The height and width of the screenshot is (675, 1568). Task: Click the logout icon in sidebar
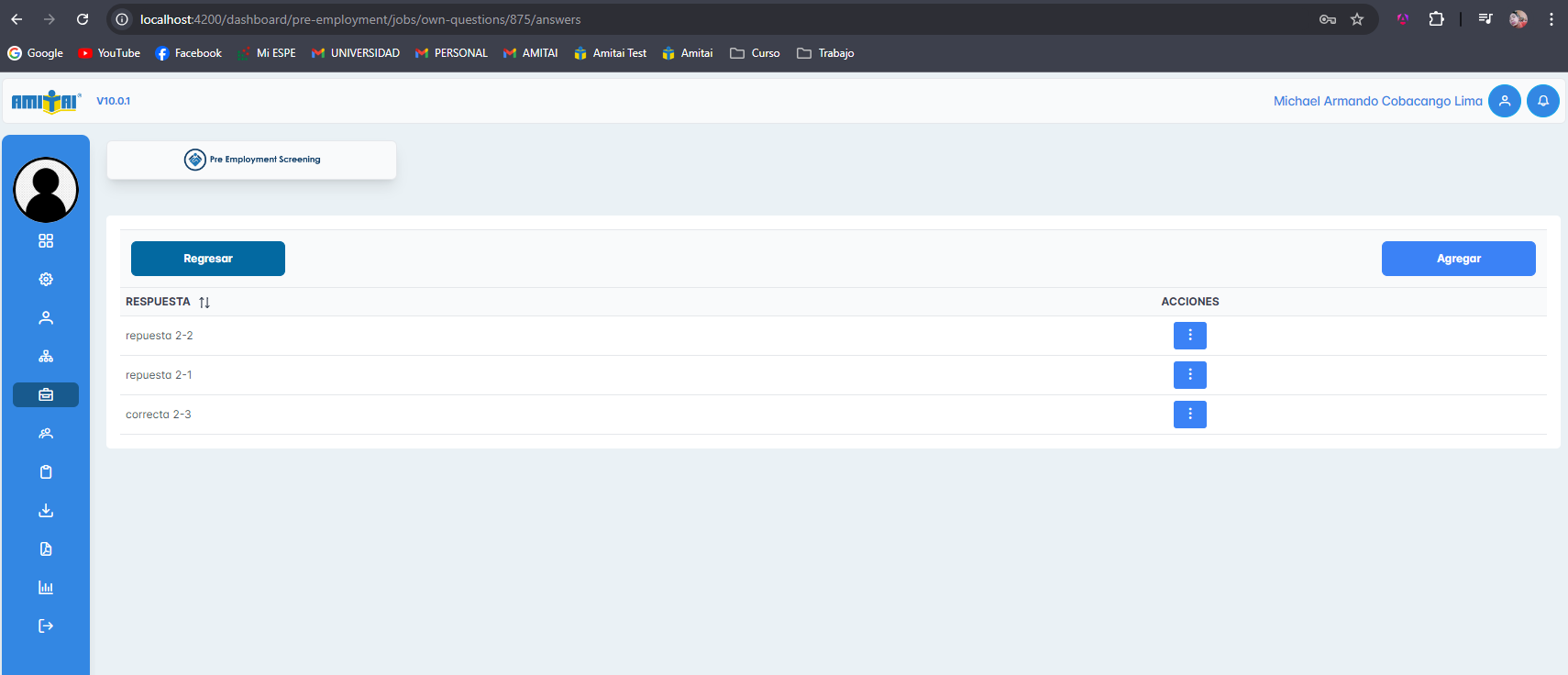(x=46, y=626)
